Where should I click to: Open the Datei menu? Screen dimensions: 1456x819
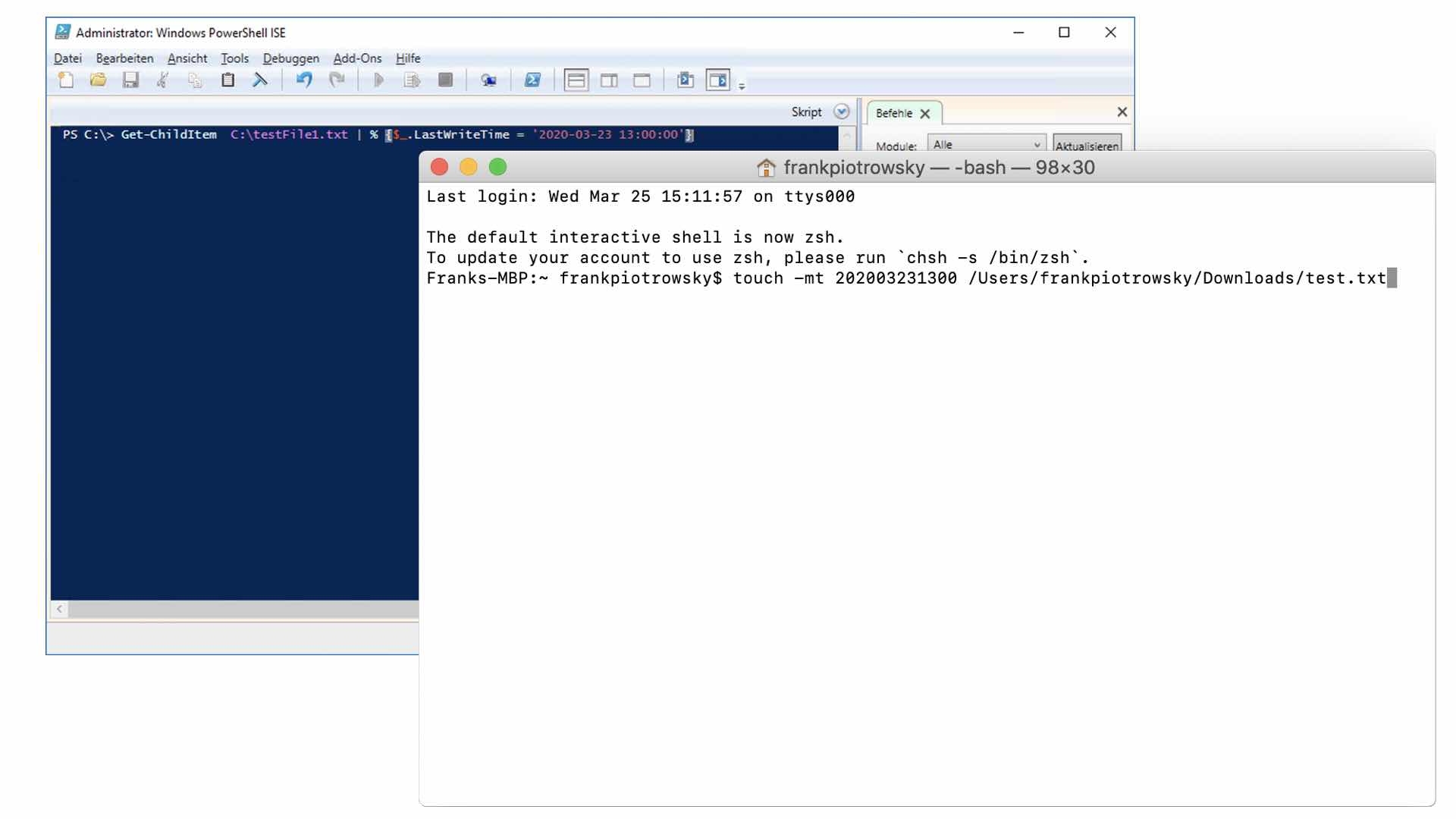click(x=67, y=58)
